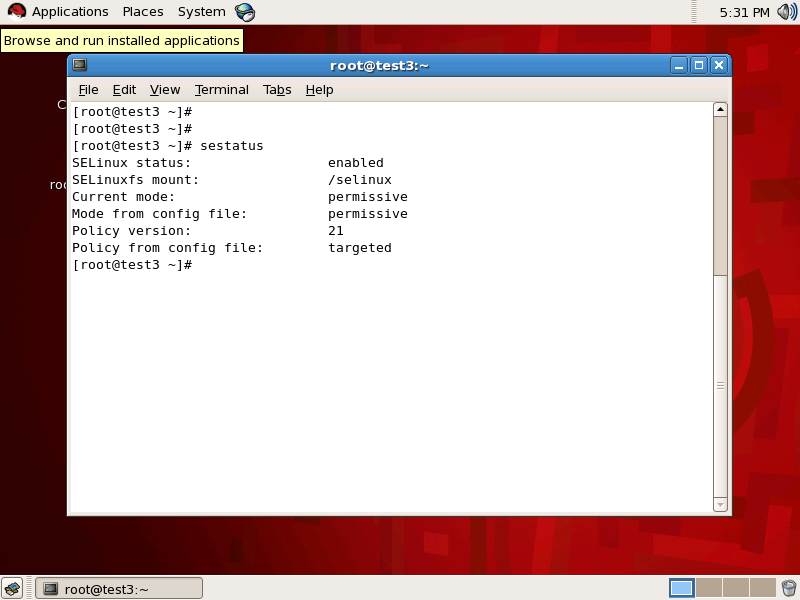This screenshot has width=800, height=600.
Task: Switch to the first workspace
Action: [681, 588]
